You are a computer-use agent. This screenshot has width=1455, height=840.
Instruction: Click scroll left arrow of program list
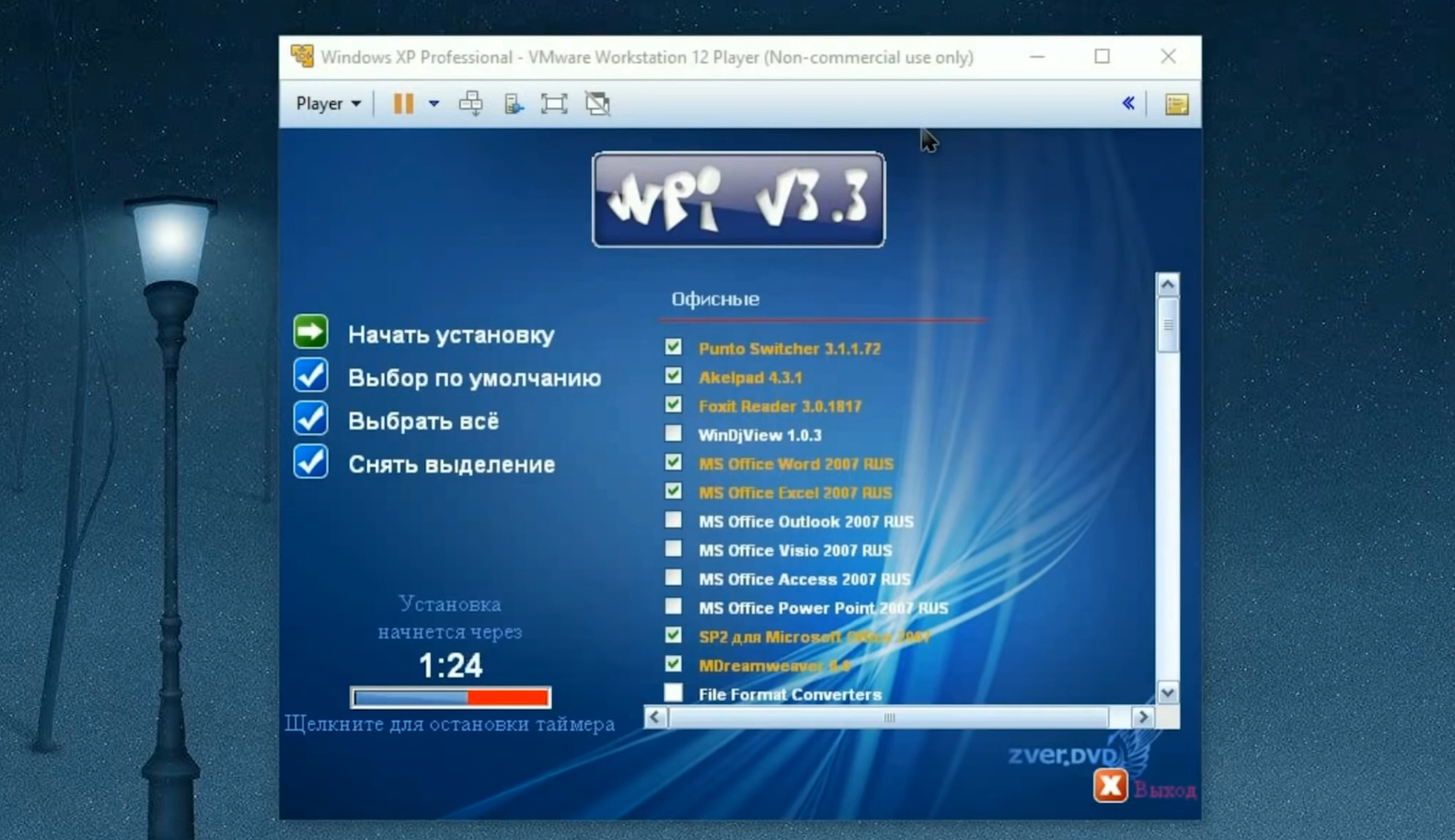655,717
